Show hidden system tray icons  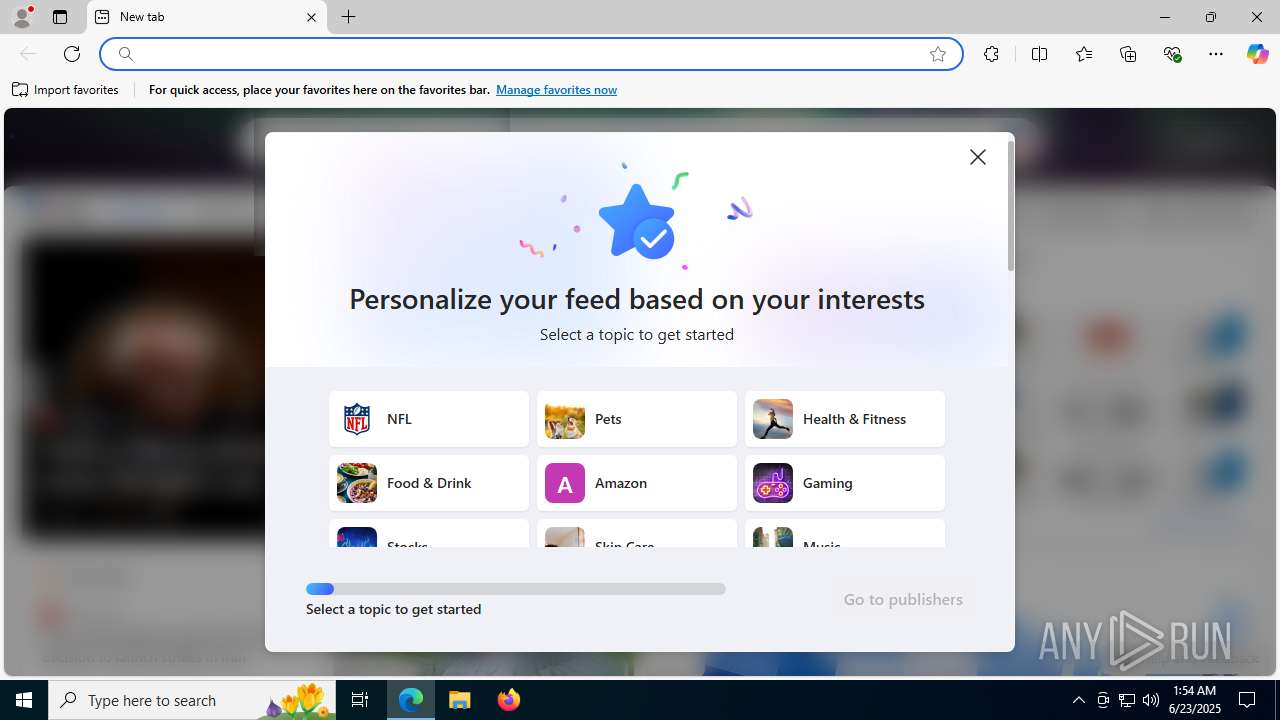point(1078,700)
